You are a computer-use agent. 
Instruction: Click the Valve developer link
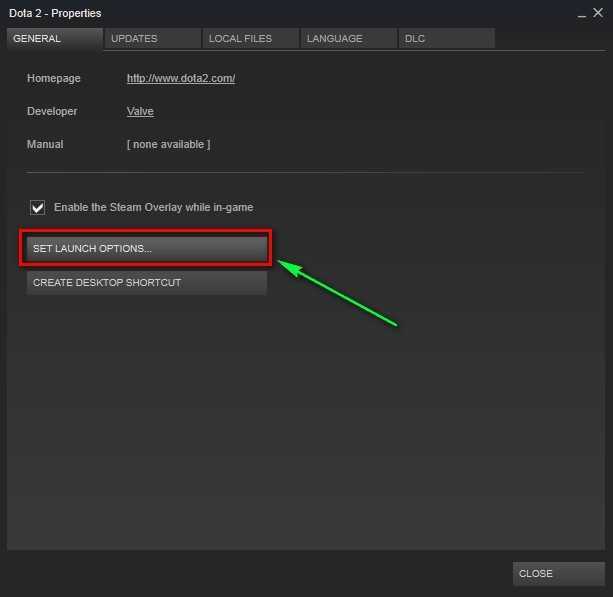pyautogui.click(x=140, y=111)
